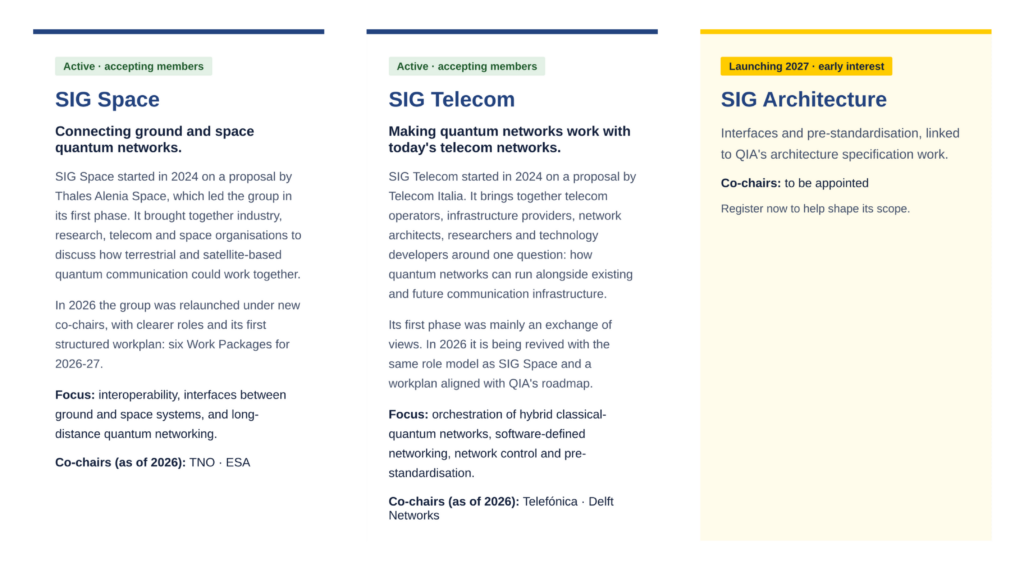Click the paragraph about six Work Packages
The image size is (1024, 576).
pyautogui.click(x=178, y=334)
